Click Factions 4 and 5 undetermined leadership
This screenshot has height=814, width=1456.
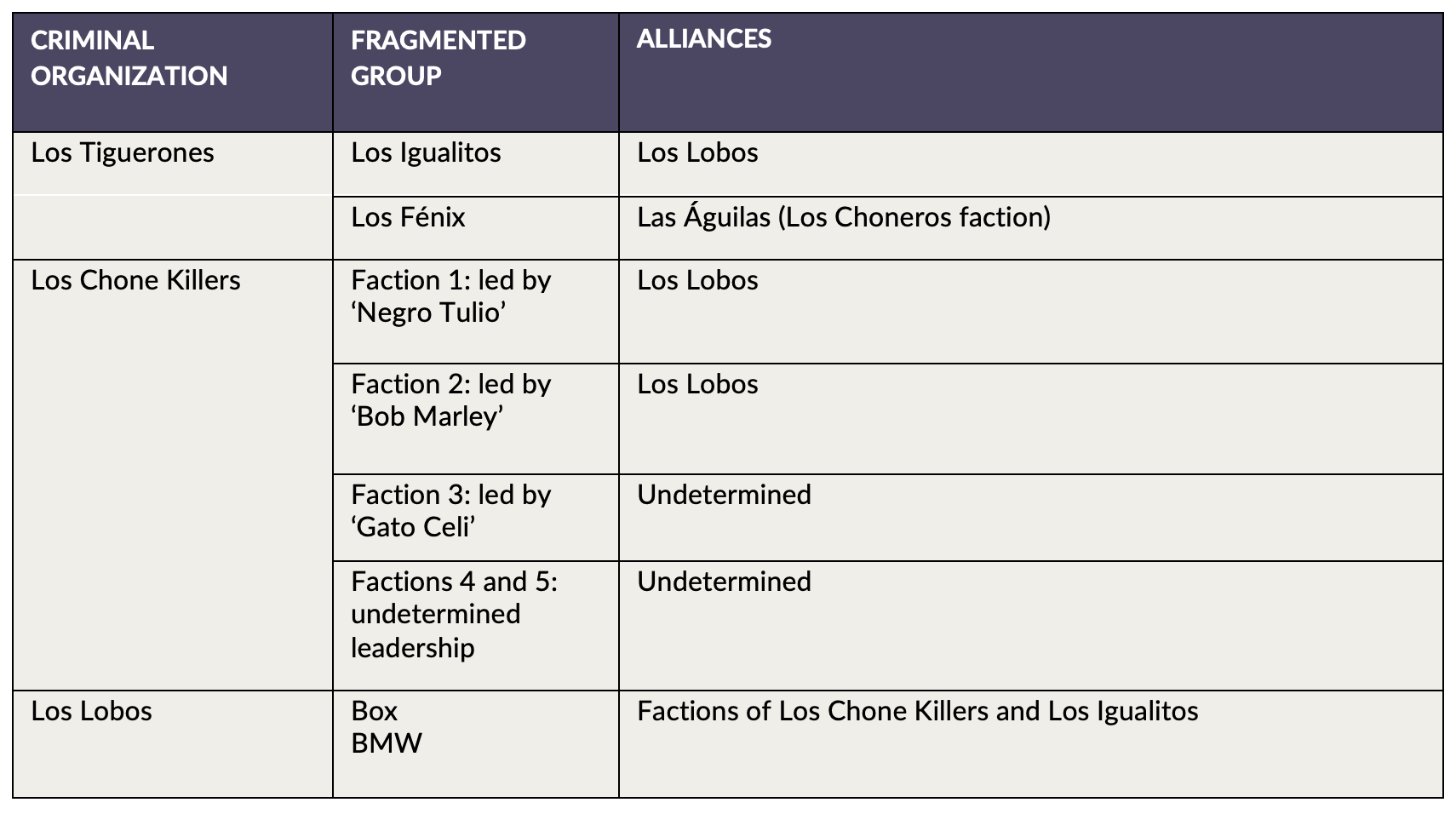[x=455, y=614]
